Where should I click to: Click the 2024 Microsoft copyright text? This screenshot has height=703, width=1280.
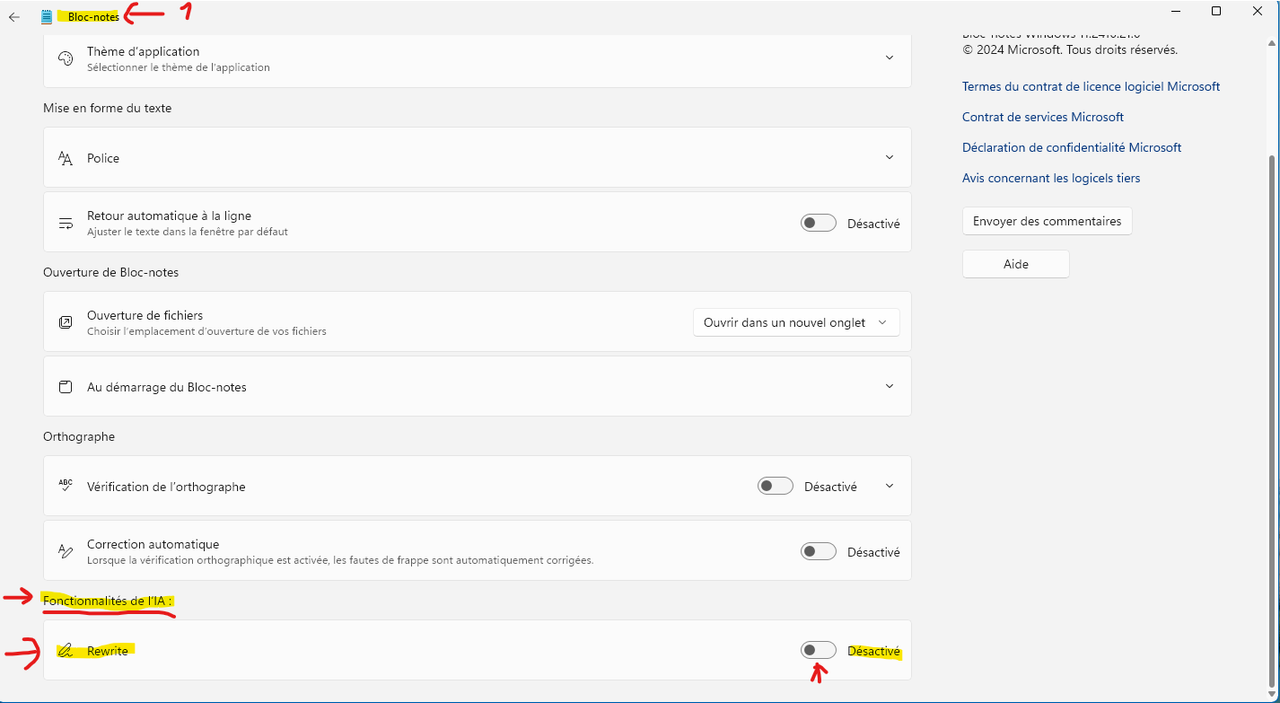coord(1070,49)
